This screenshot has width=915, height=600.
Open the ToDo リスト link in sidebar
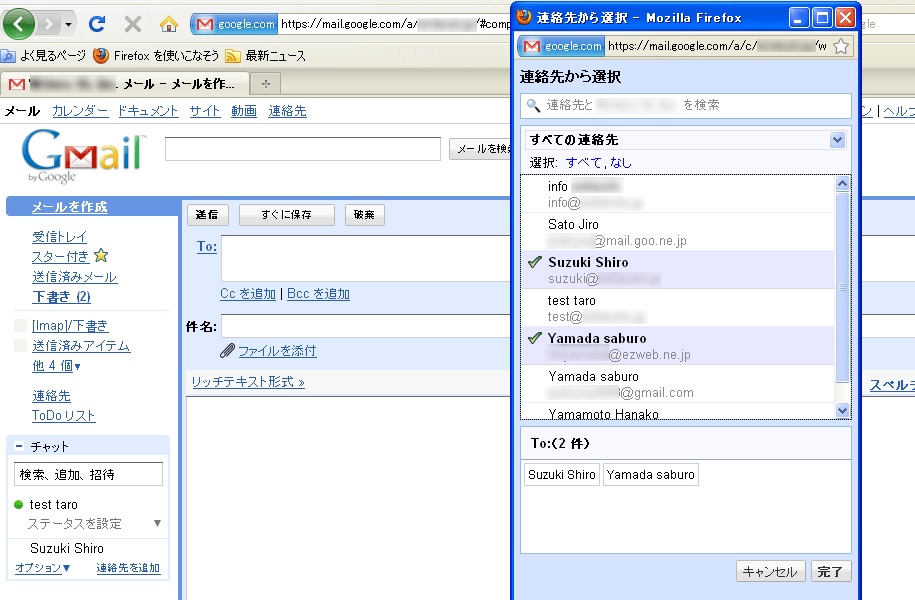tap(64, 416)
